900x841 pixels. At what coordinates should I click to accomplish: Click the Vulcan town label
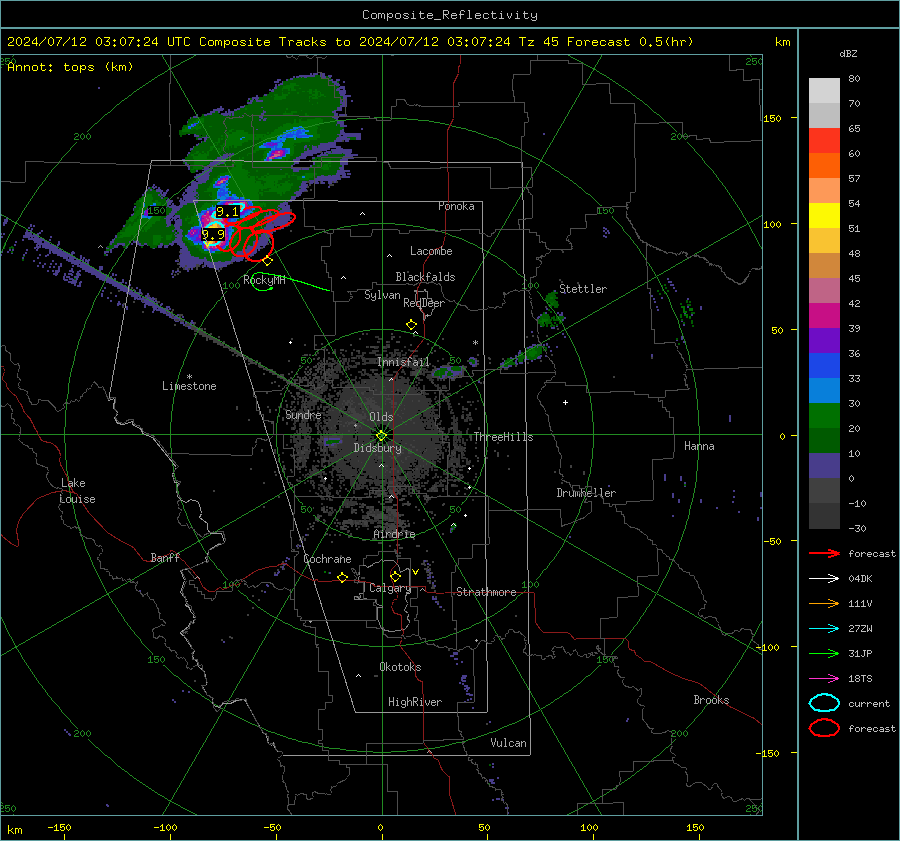click(x=509, y=743)
